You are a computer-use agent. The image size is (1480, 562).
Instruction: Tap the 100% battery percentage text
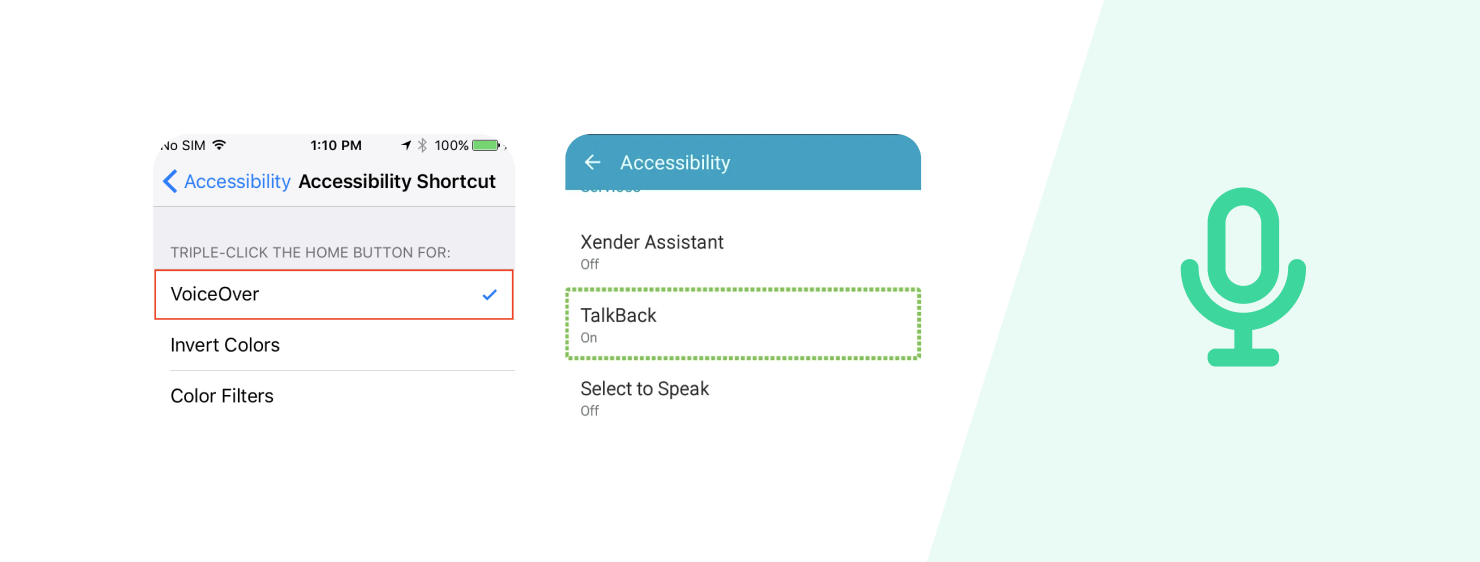452,145
